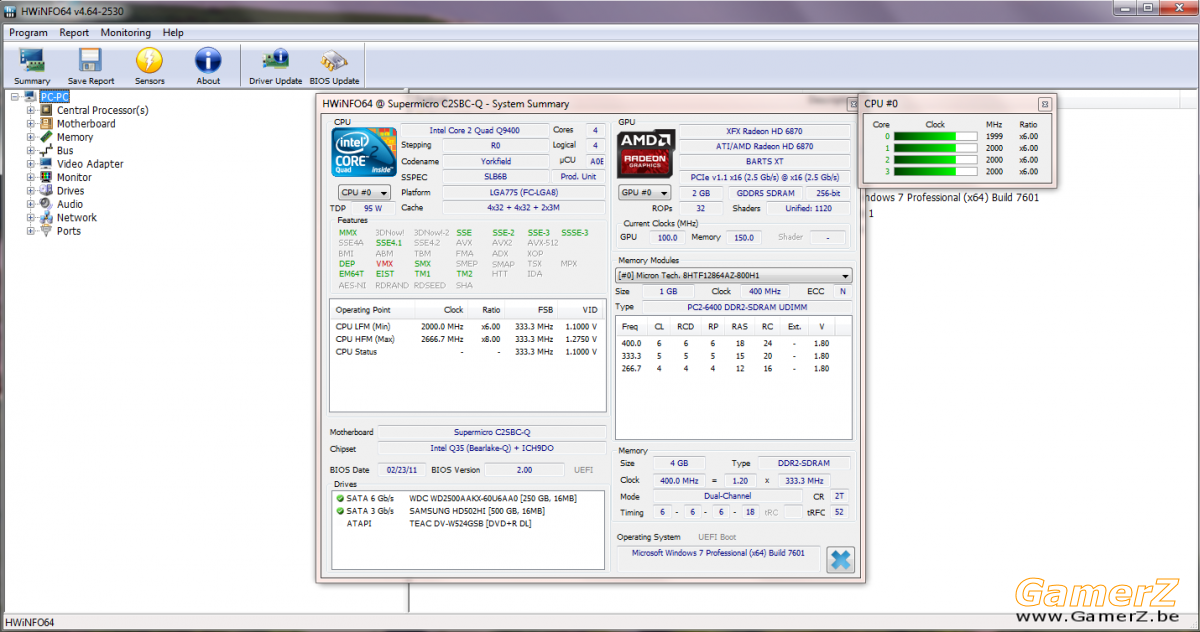Screen dimensions: 1200x632
Task: Click the About info icon
Action: click(x=208, y=66)
